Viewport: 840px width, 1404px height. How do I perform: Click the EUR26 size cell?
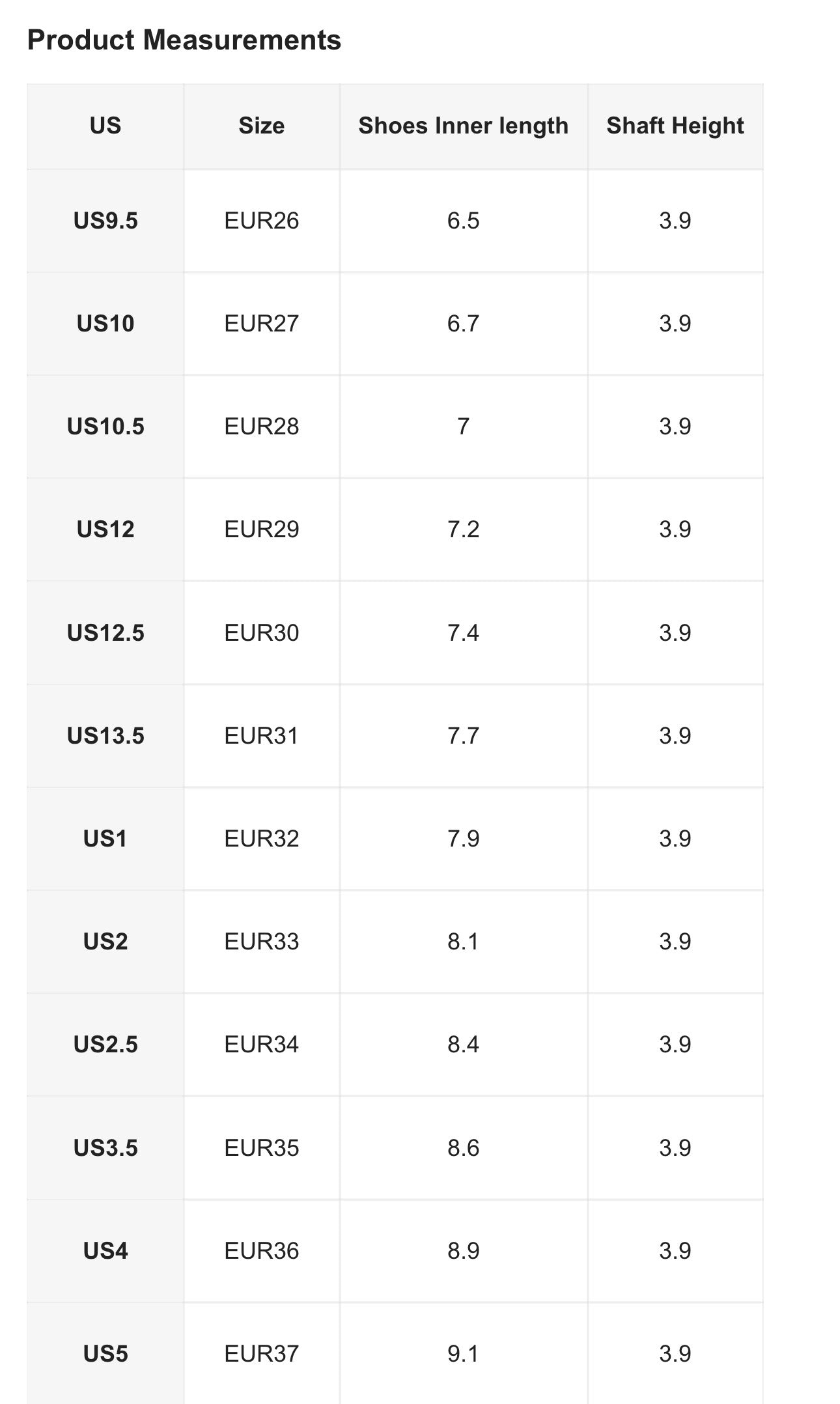coord(262,221)
